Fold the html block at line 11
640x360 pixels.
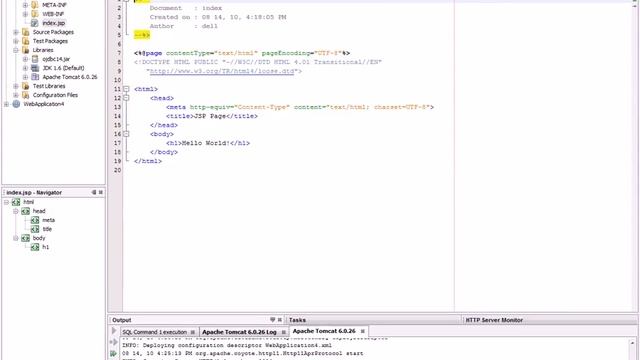(126, 89)
